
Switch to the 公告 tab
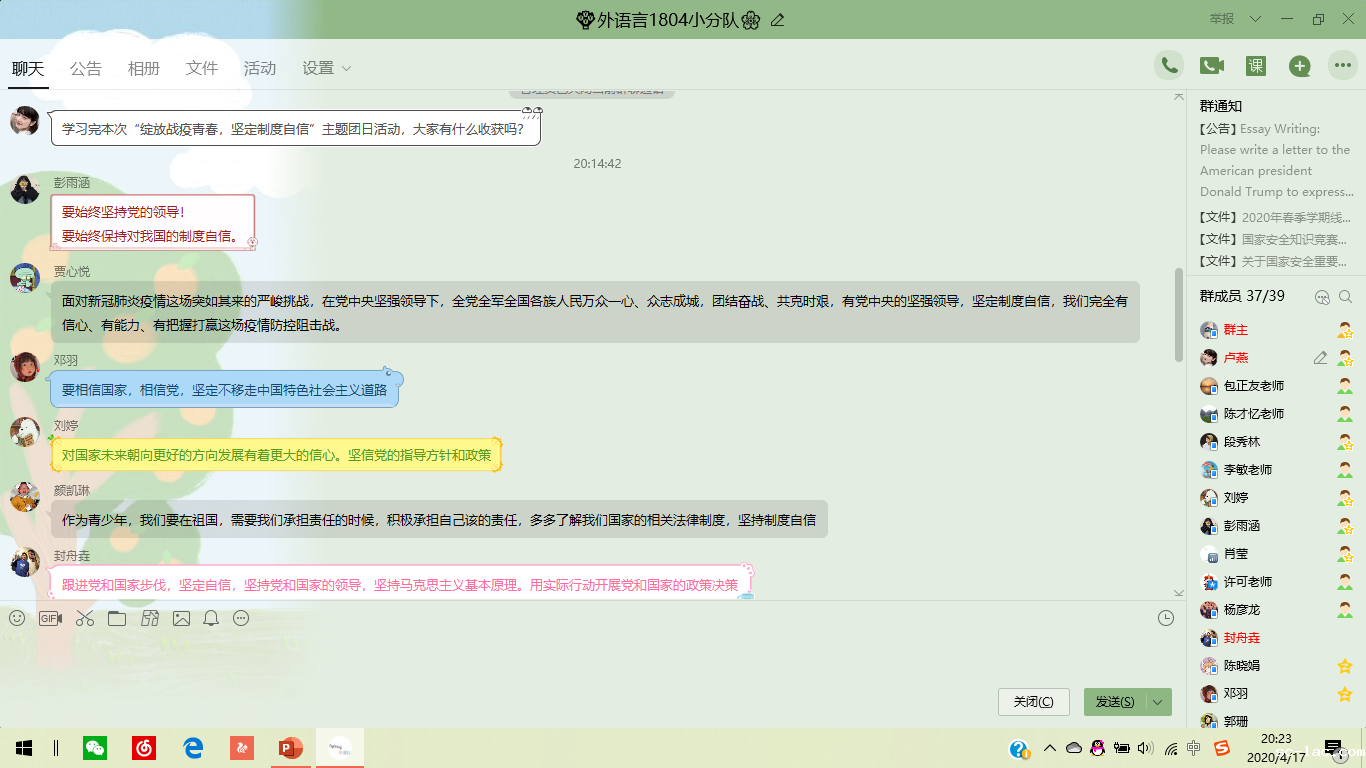[86, 68]
